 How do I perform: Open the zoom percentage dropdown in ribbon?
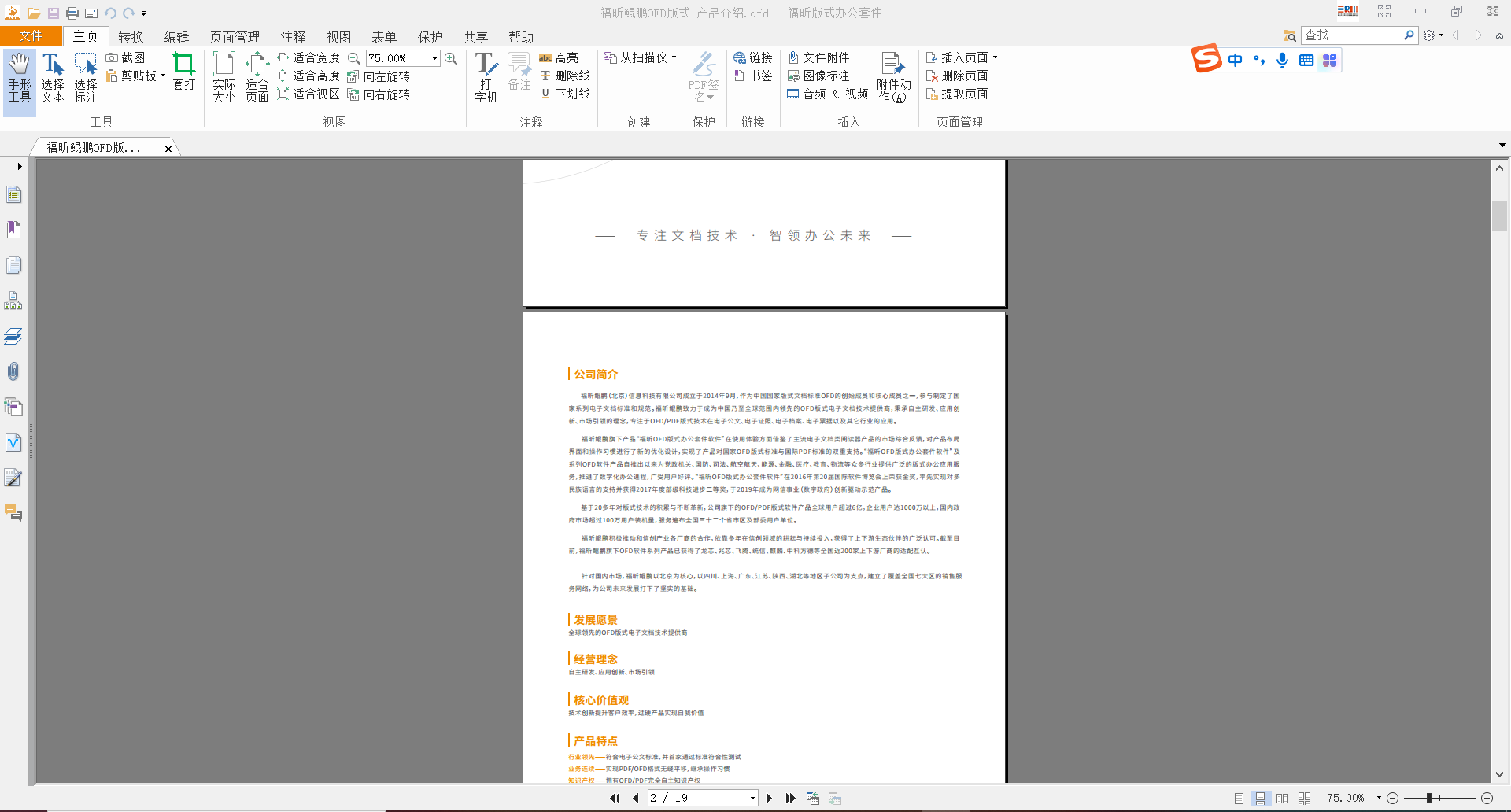(434, 58)
